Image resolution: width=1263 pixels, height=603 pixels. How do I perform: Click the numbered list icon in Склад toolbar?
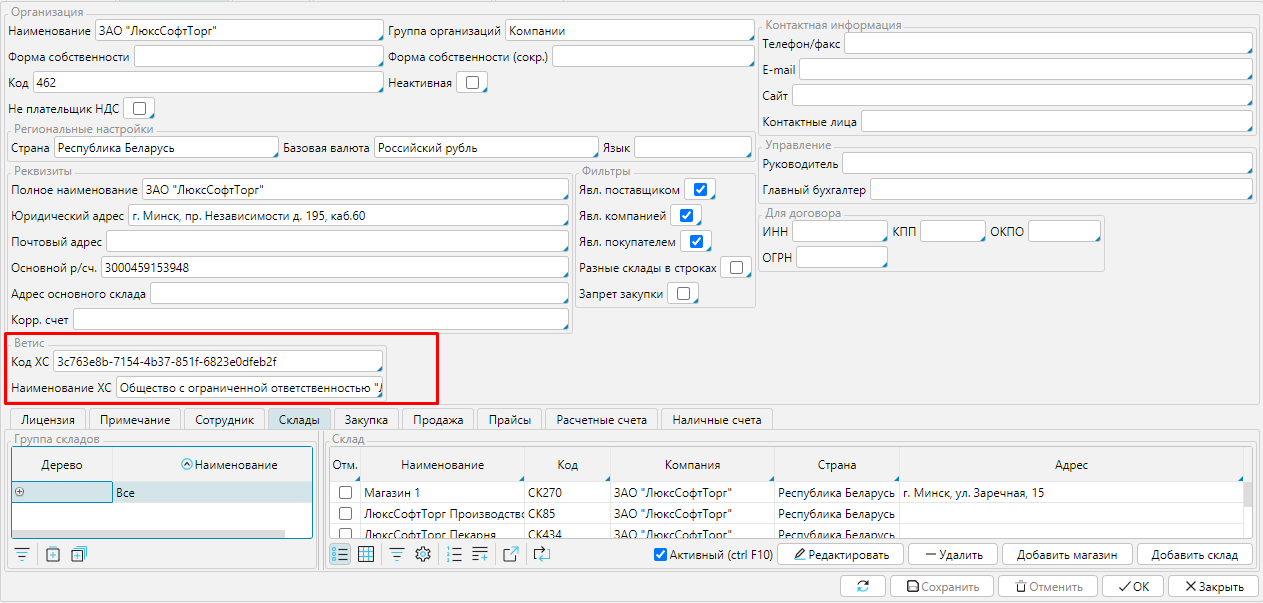pyautogui.click(x=454, y=554)
